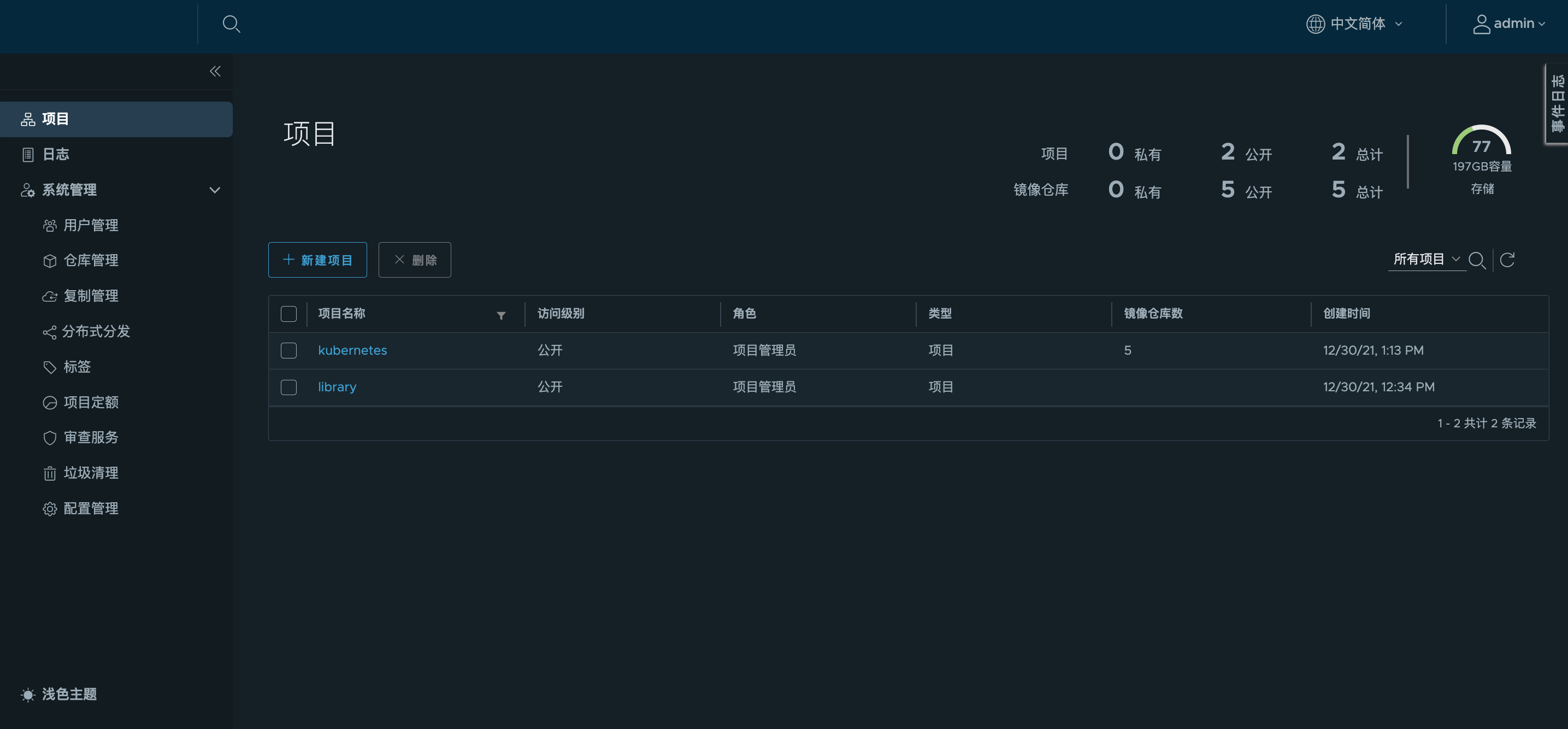Image resolution: width=1568 pixels, height=729 pixels.
Task: Click library creation time 12/30/21, 12:34 PM
Action: [1379, 387]
